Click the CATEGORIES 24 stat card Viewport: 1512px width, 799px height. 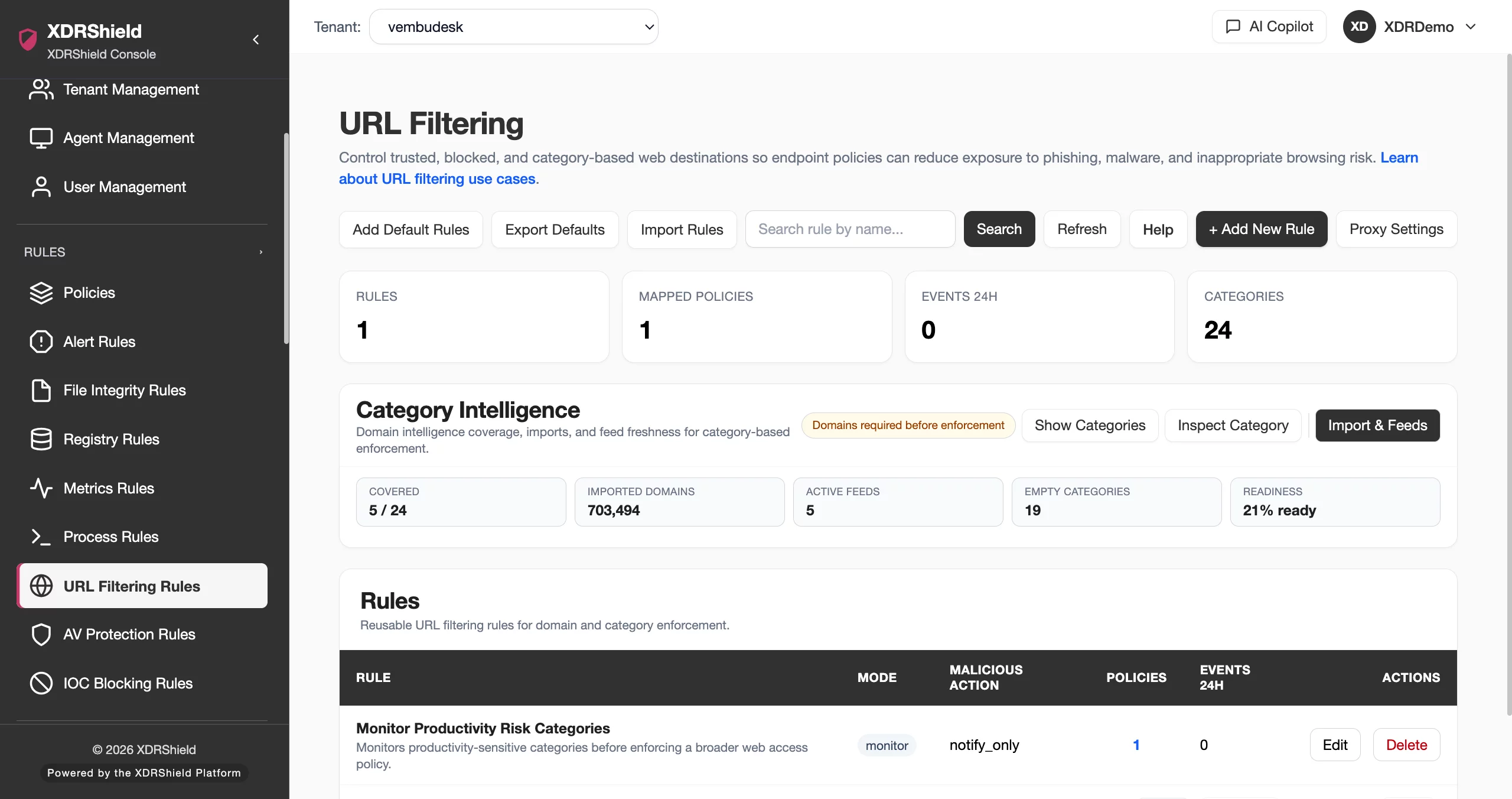tap(1322, 317)
